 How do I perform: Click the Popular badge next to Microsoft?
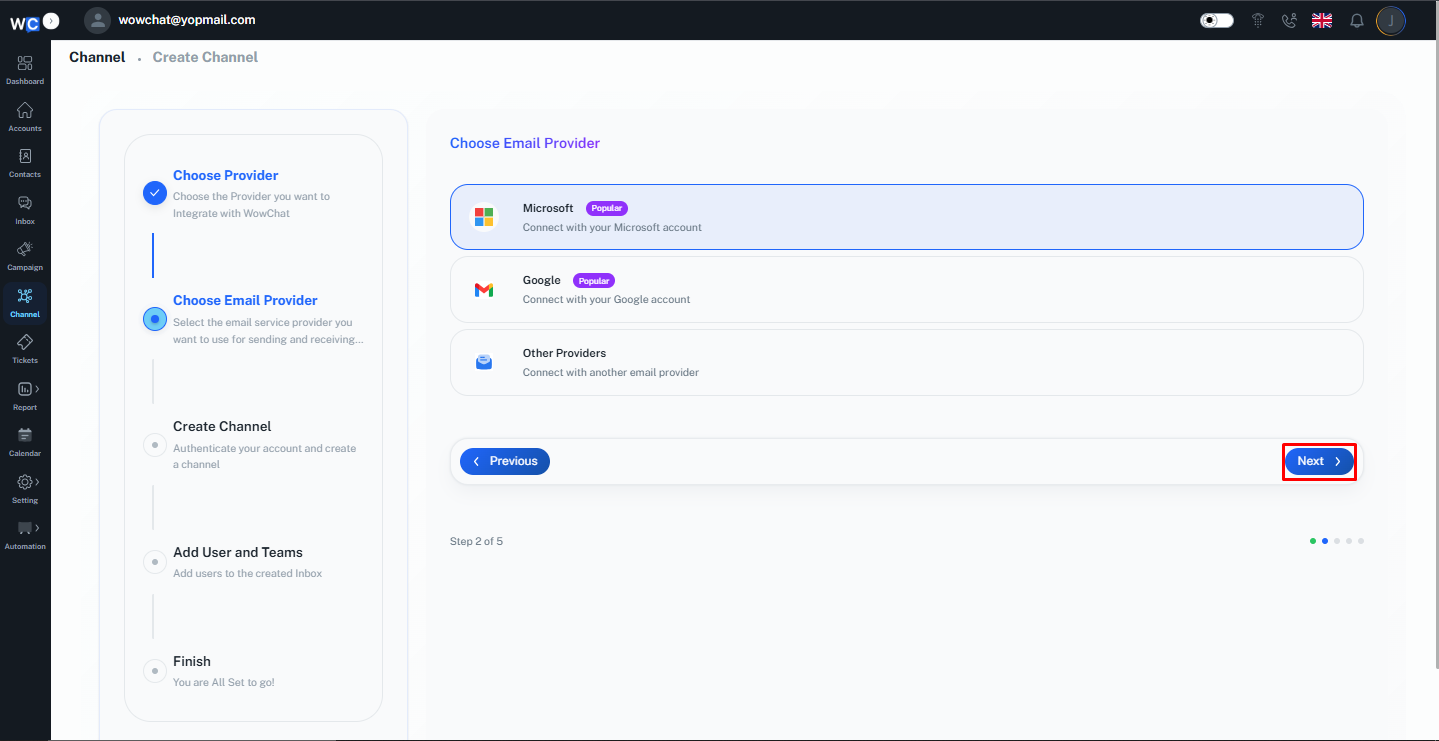[607, 208]
